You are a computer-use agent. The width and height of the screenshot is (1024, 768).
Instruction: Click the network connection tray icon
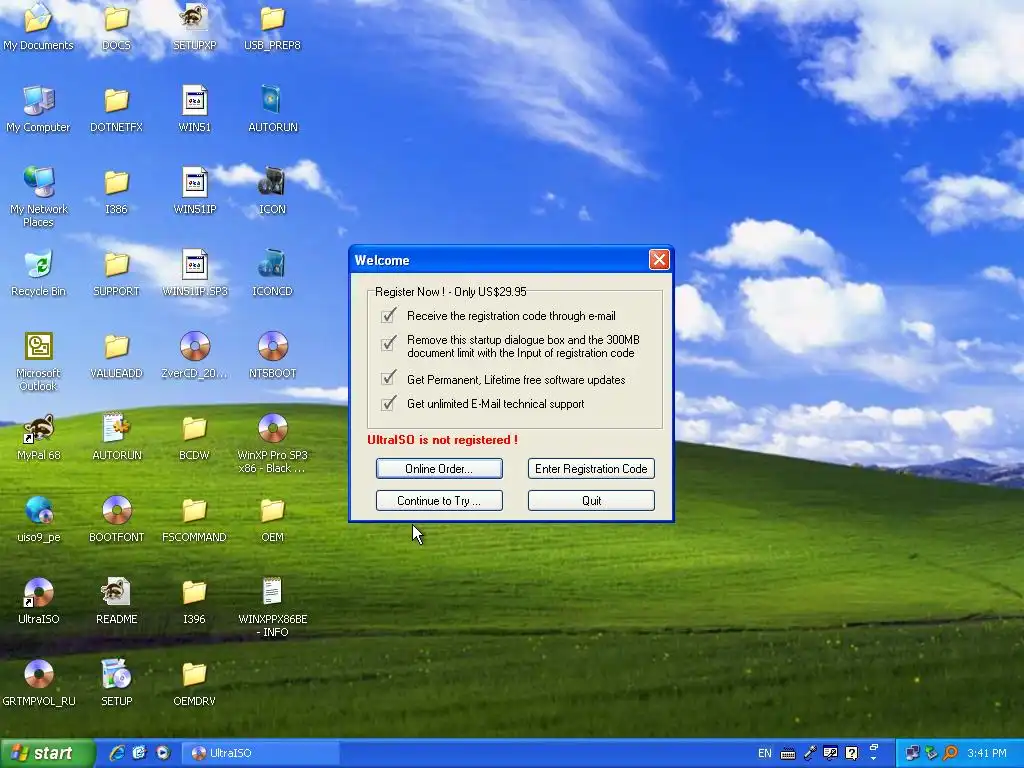tap(912, 753)
